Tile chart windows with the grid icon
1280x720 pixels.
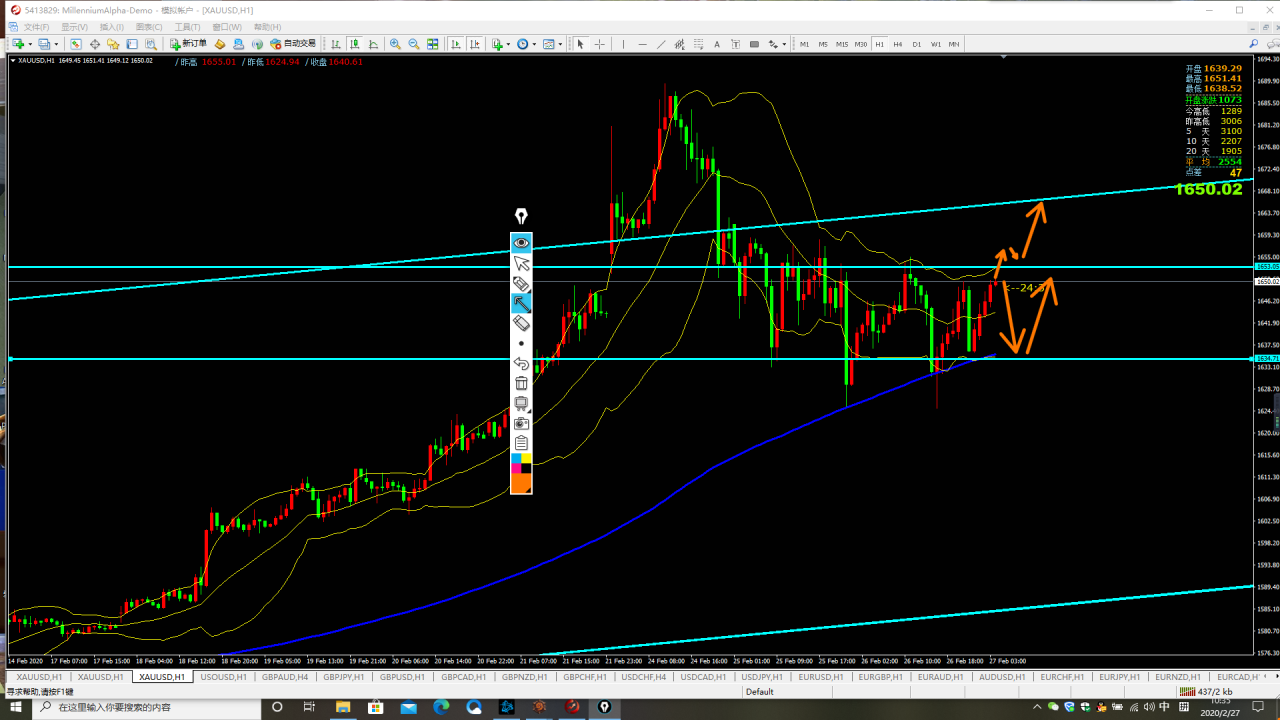[x=433, y=44]
